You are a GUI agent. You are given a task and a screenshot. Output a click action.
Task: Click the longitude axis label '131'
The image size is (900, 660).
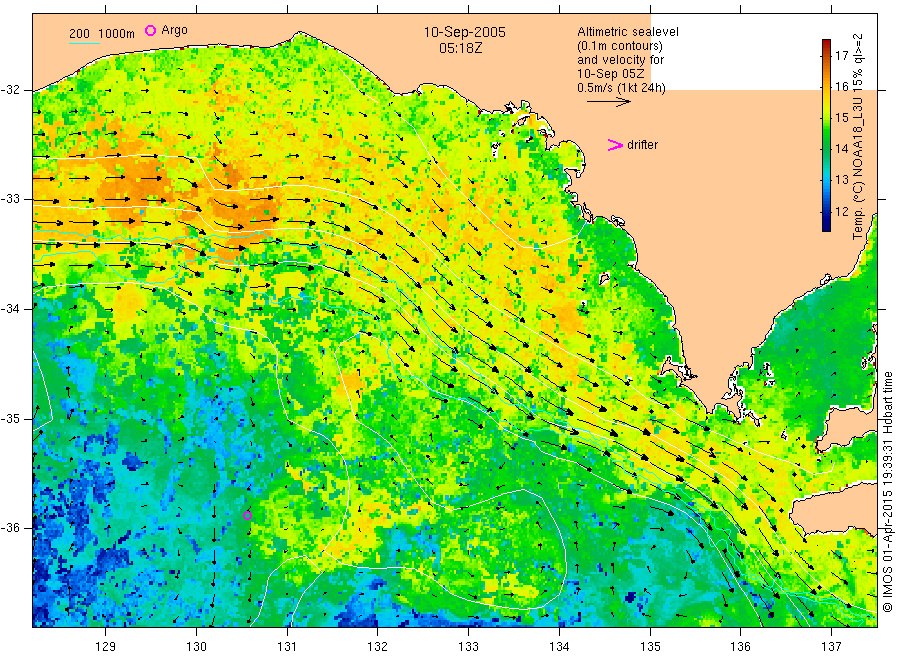(287, 647)
